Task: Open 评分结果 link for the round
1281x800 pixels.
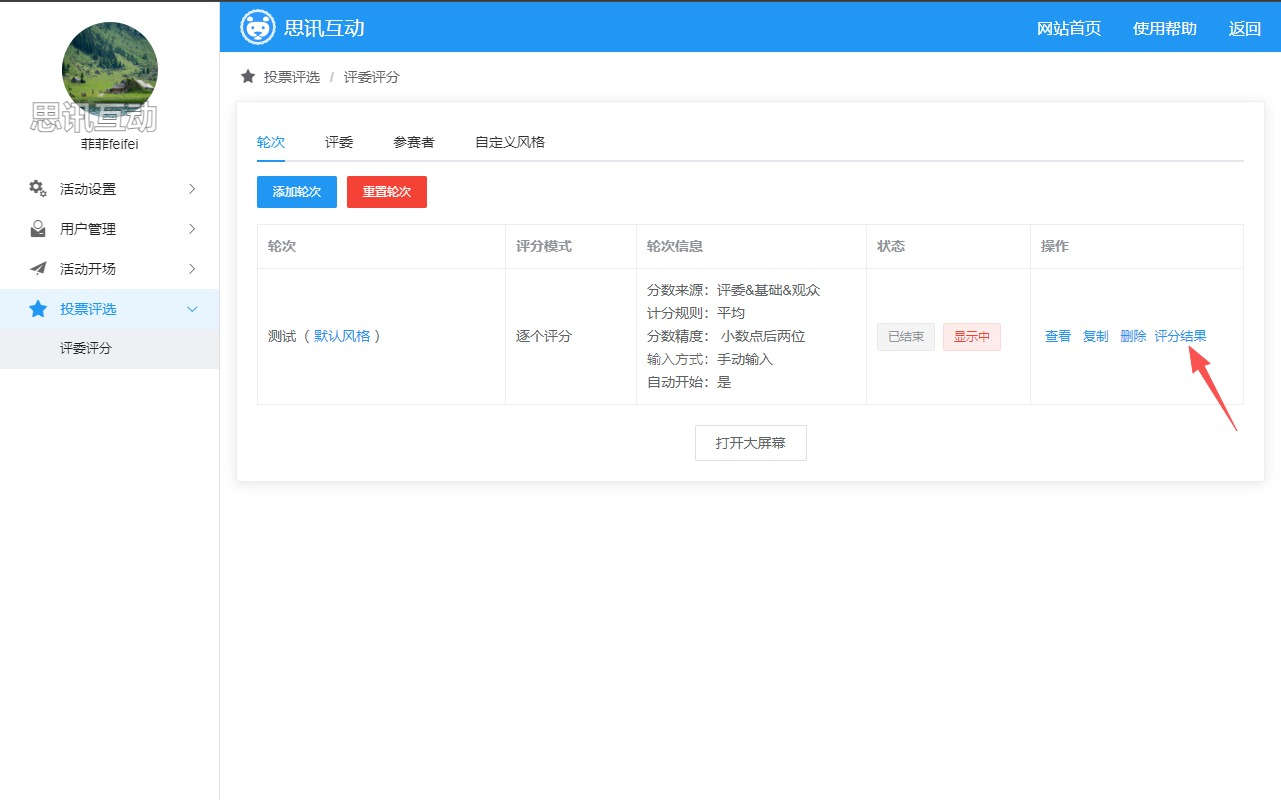Action: click(x=1180, y=336)
